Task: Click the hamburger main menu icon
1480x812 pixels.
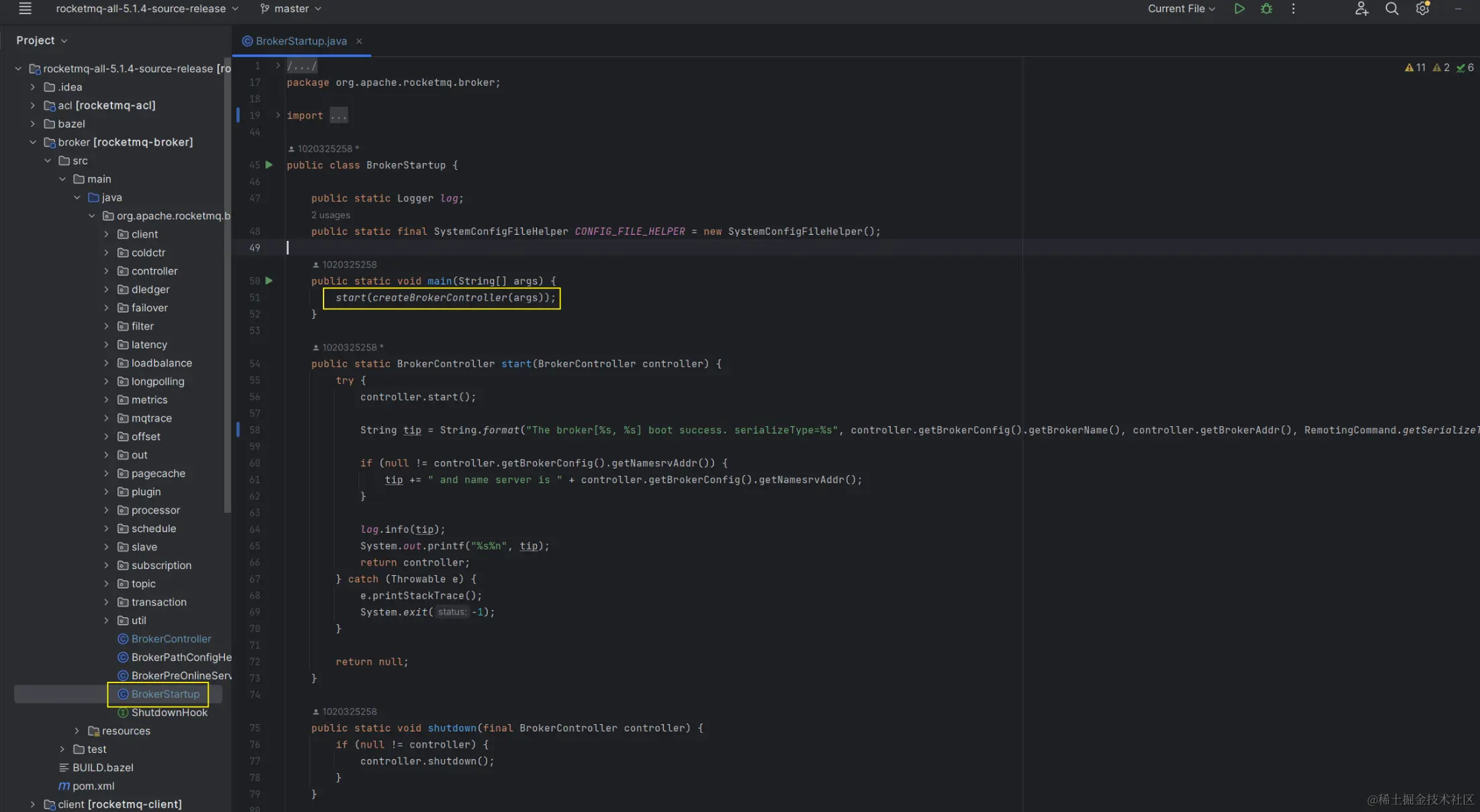Action: [25, 9]
